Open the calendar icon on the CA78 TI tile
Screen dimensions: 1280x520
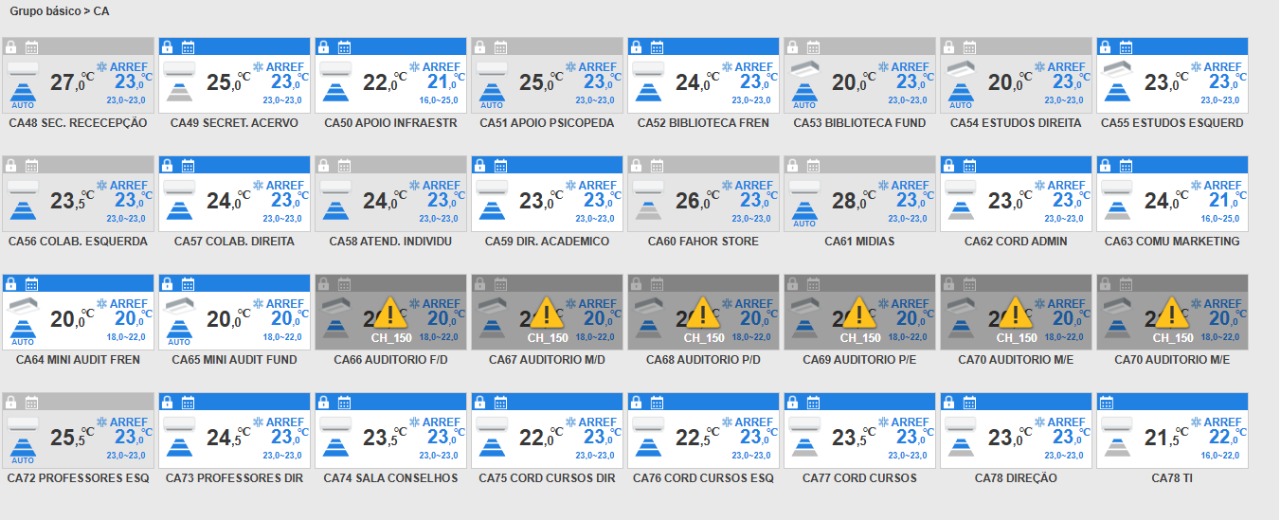[1105, 402]
